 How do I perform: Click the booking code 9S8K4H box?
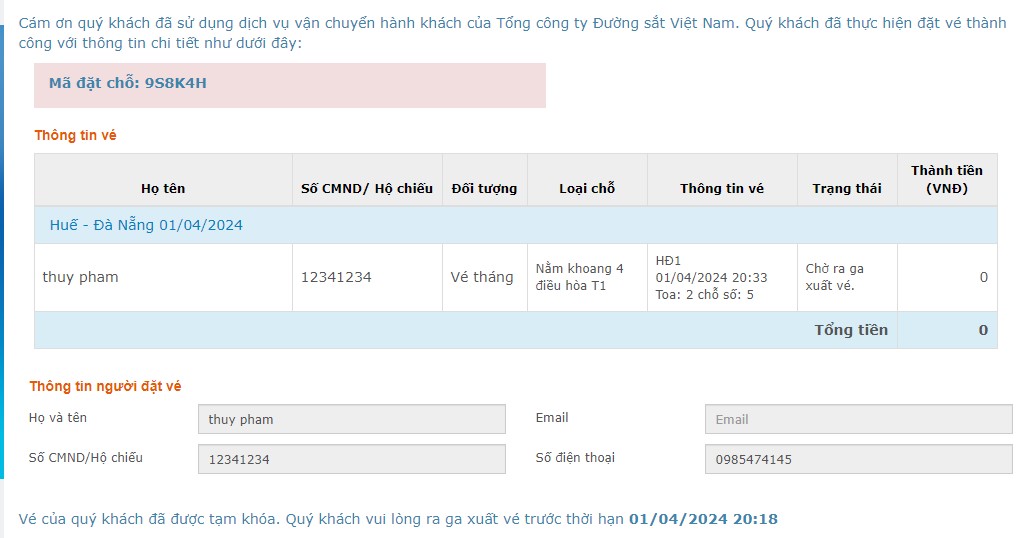(289, 84)
